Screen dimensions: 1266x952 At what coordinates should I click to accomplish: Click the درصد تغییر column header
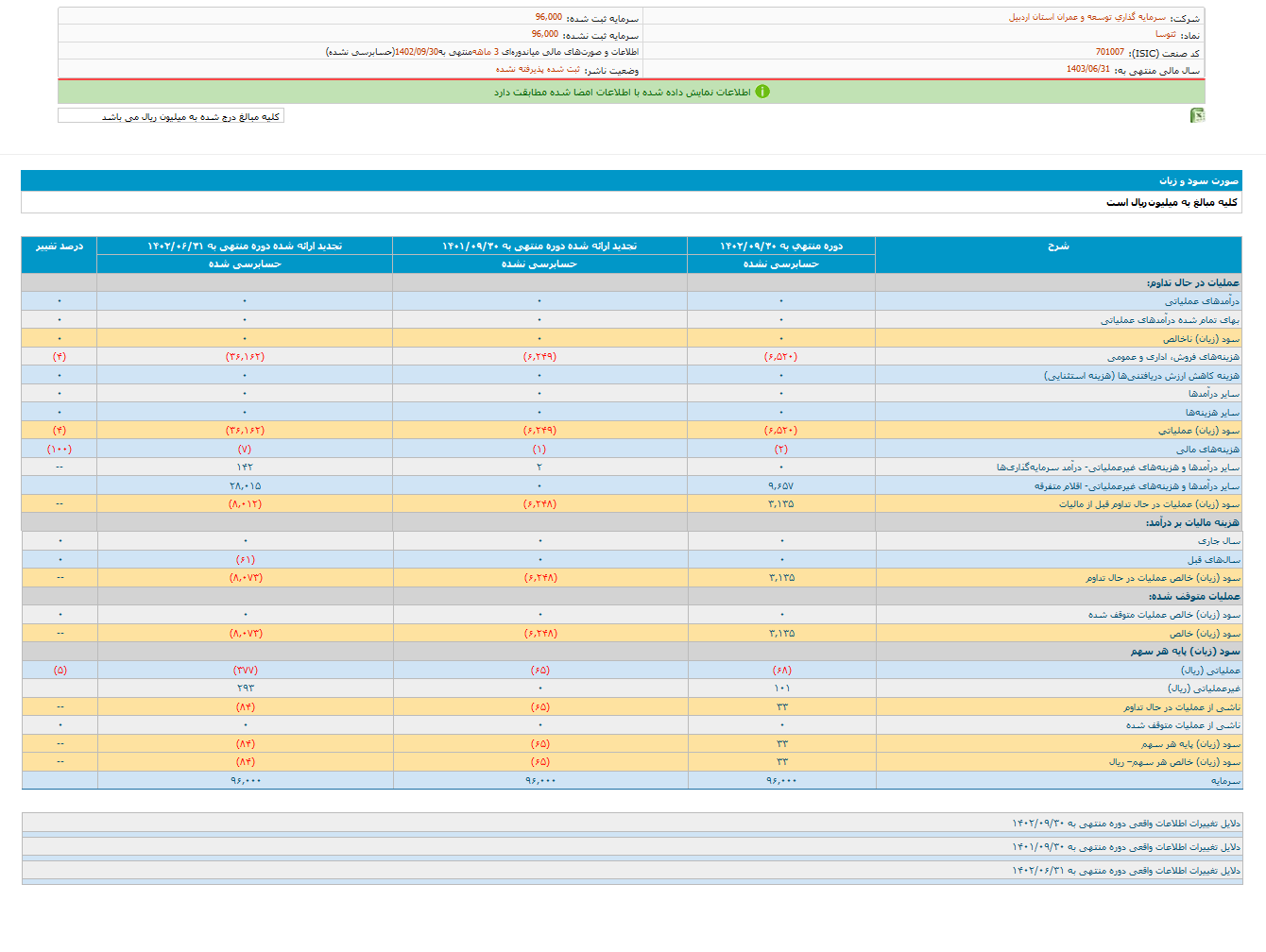point(60,246)
